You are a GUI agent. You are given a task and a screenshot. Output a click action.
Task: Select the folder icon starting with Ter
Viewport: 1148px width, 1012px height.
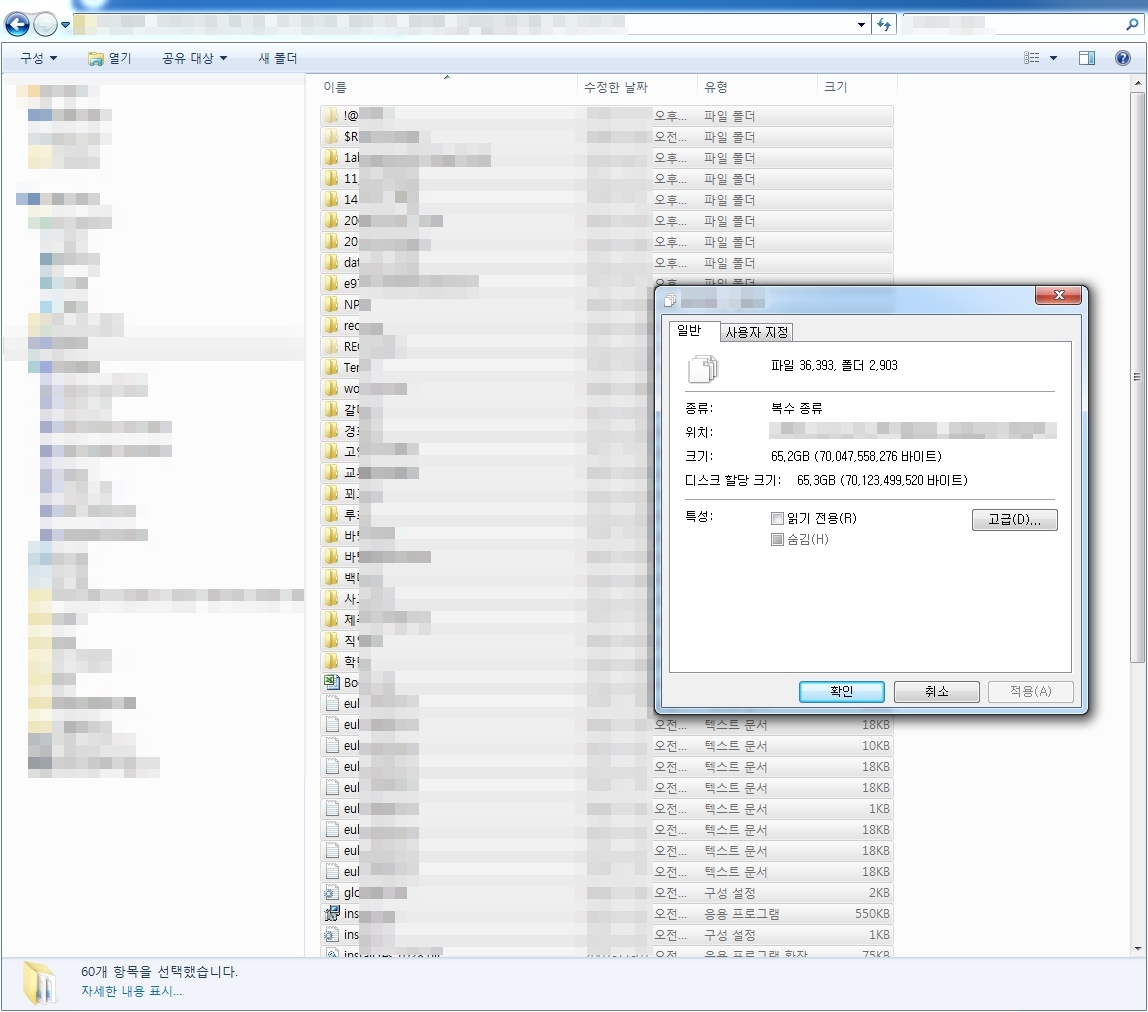332,367
